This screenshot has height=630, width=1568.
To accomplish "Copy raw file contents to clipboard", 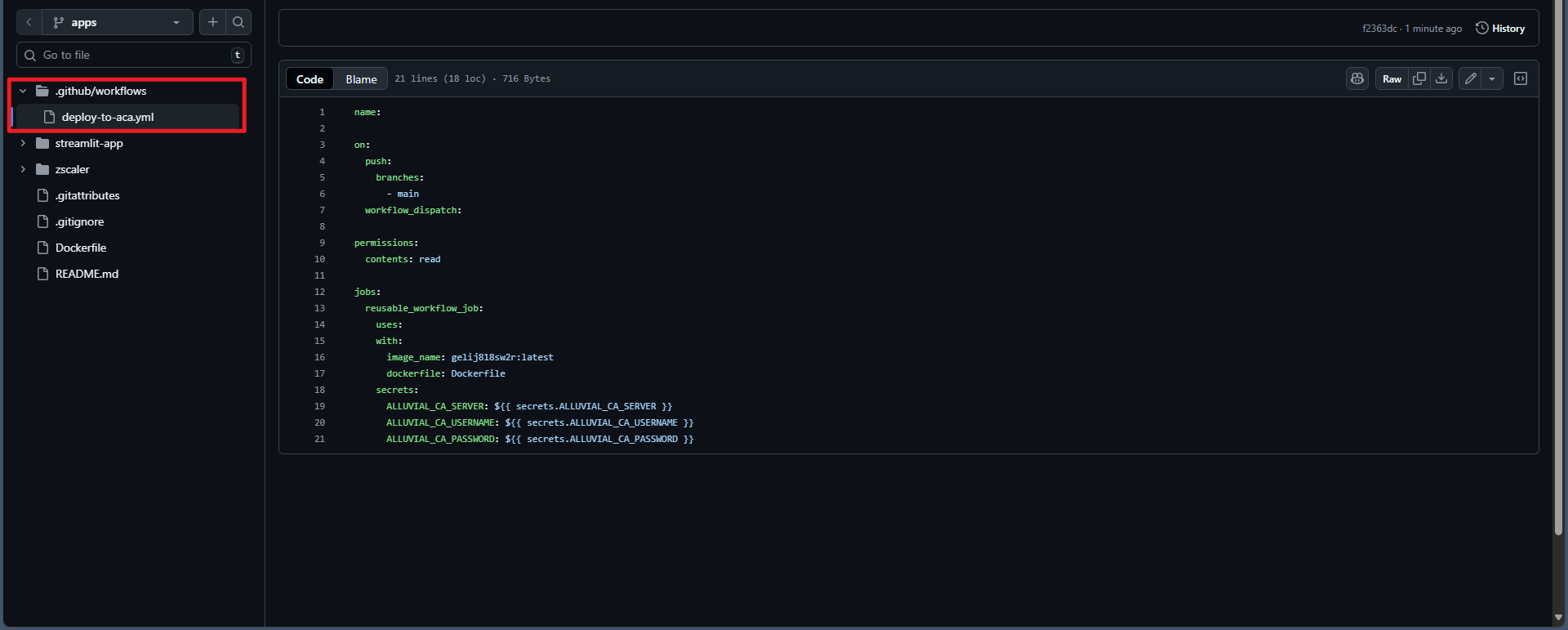I will click(x=1419, y=78).
